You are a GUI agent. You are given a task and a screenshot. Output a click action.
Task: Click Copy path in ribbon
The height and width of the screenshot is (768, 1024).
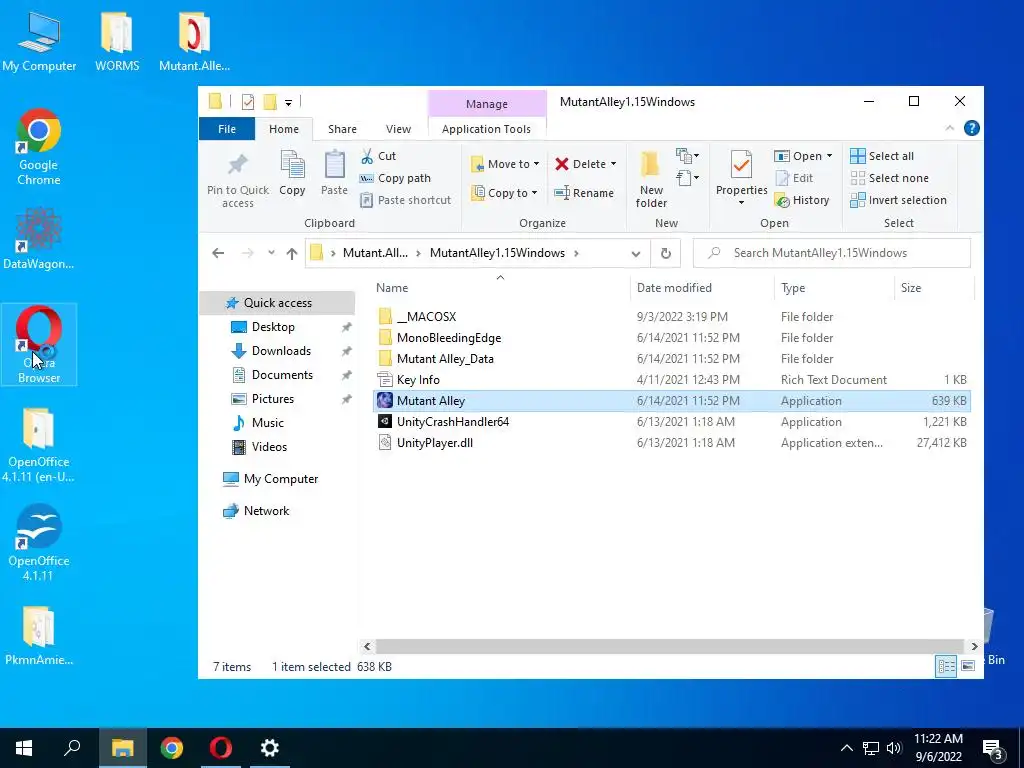coord(396,178)
